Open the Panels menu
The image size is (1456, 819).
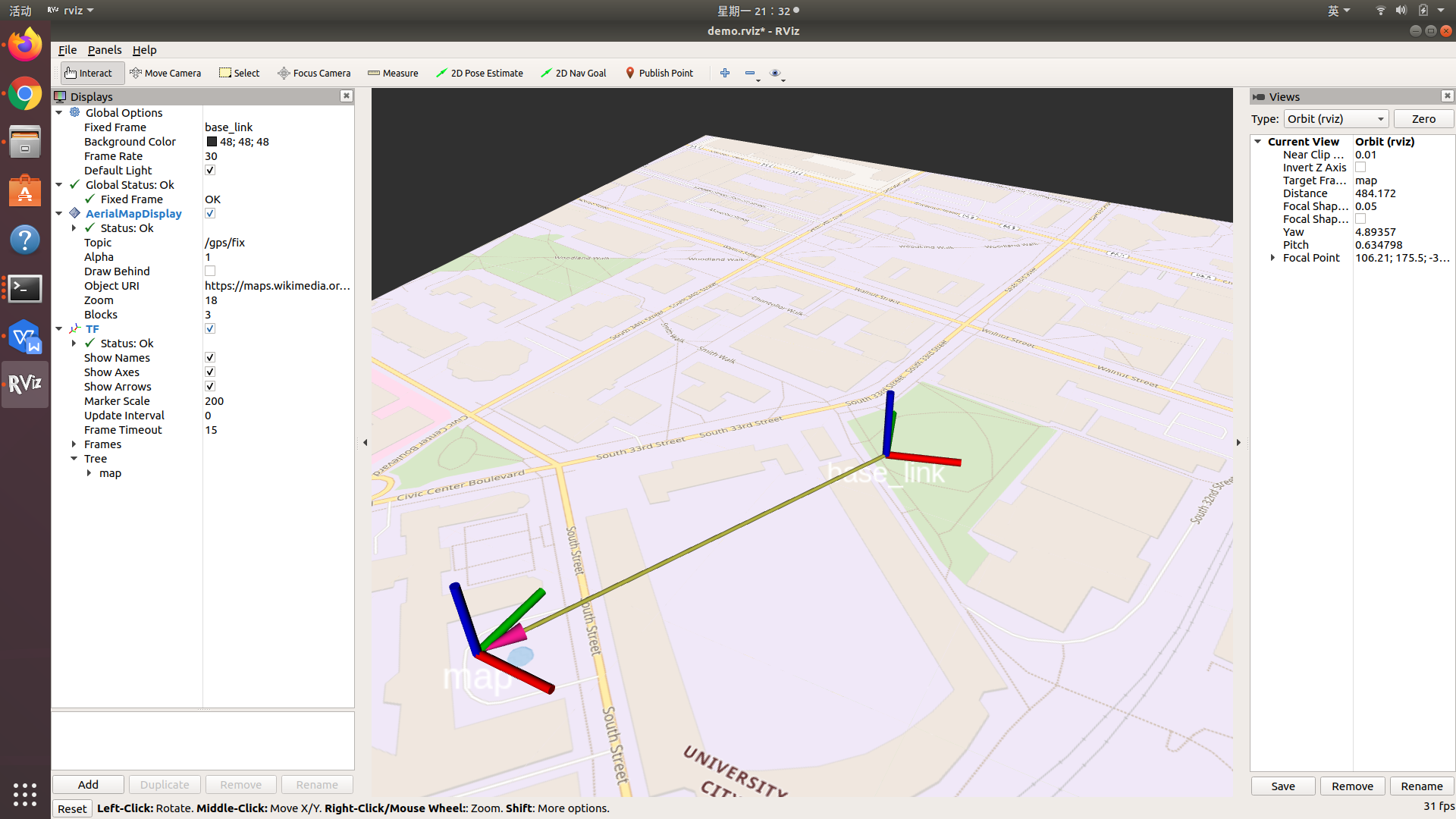click(104, 50)
